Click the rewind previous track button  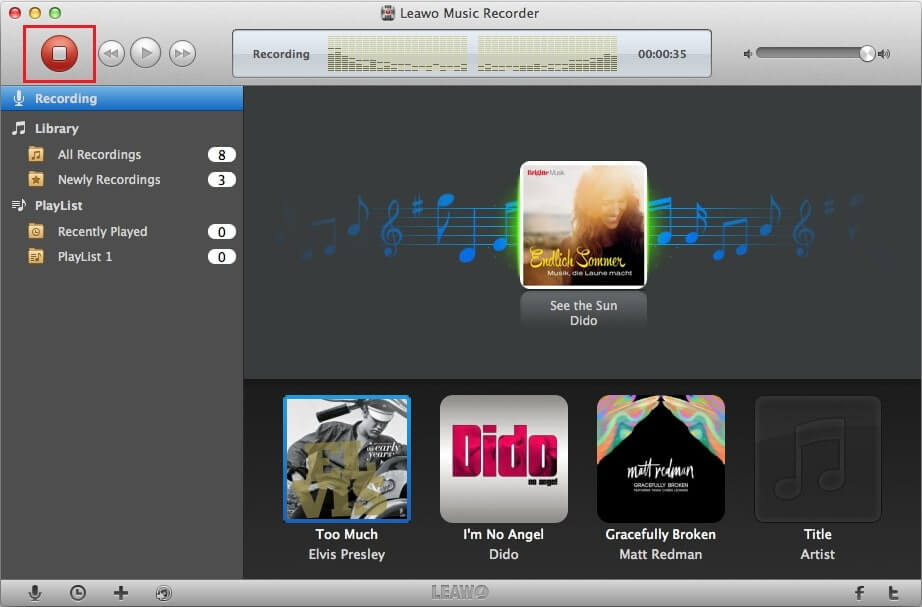(111, 54)
